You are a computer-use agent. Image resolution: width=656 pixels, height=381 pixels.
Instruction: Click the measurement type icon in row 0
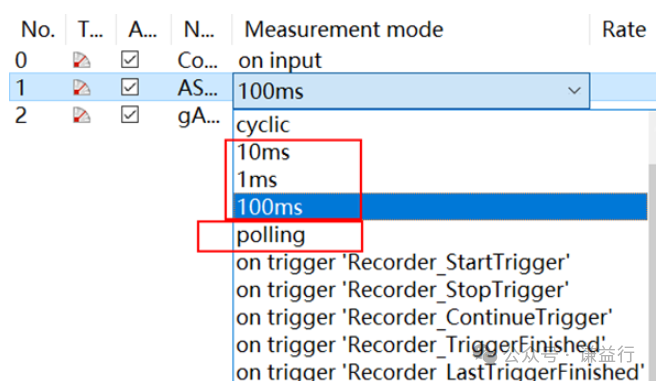82,60
